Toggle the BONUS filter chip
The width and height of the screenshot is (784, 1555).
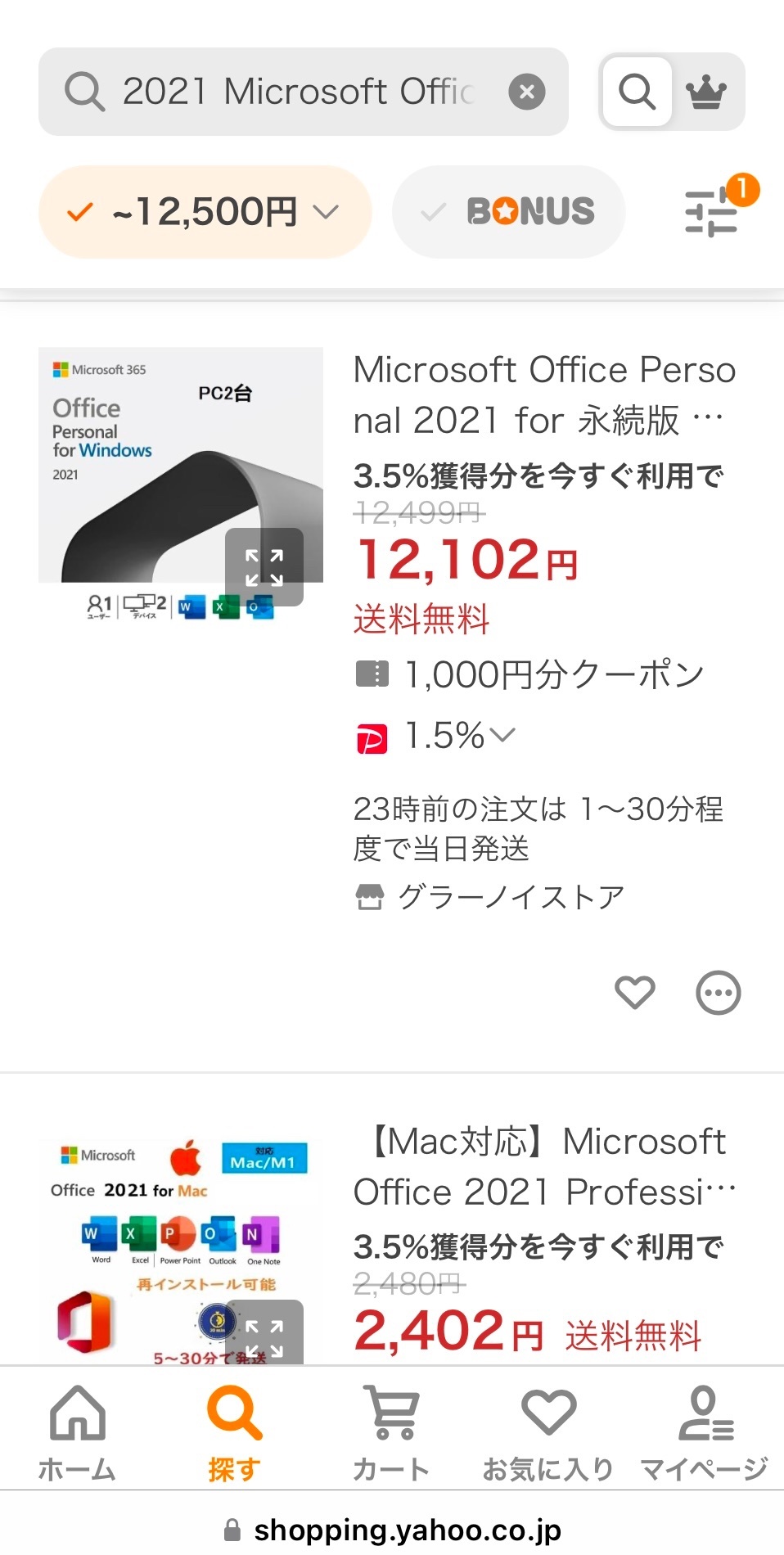tap(509, 212)
